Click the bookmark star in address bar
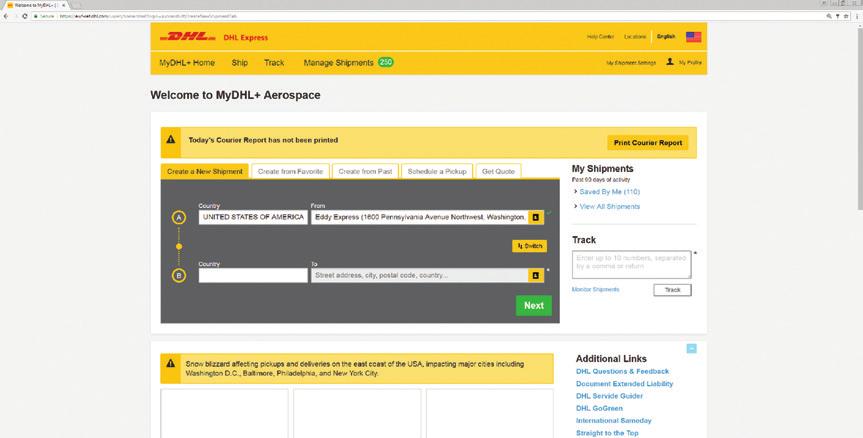 (846, 17)
